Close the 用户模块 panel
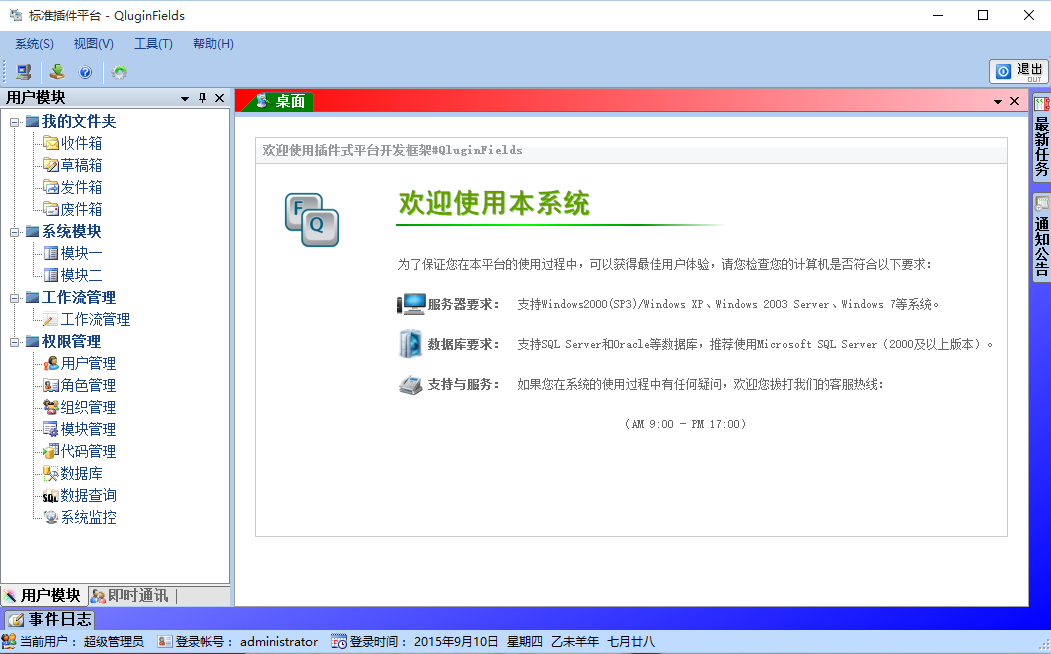 coord(219,98)
